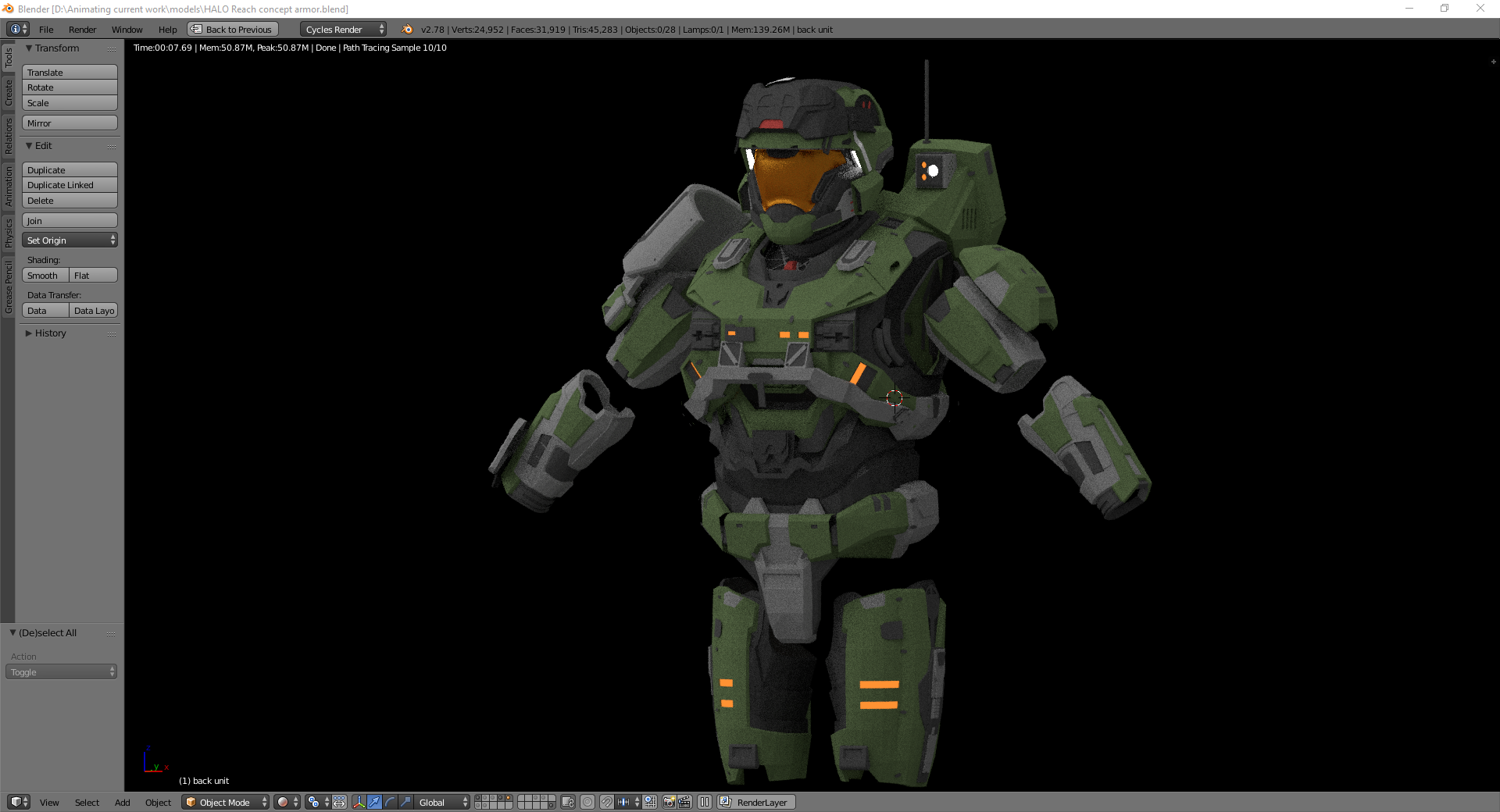This screenshot has height=812, width=1500.
Task: Click the Duplicate Linked button
Action: (70, 185)
